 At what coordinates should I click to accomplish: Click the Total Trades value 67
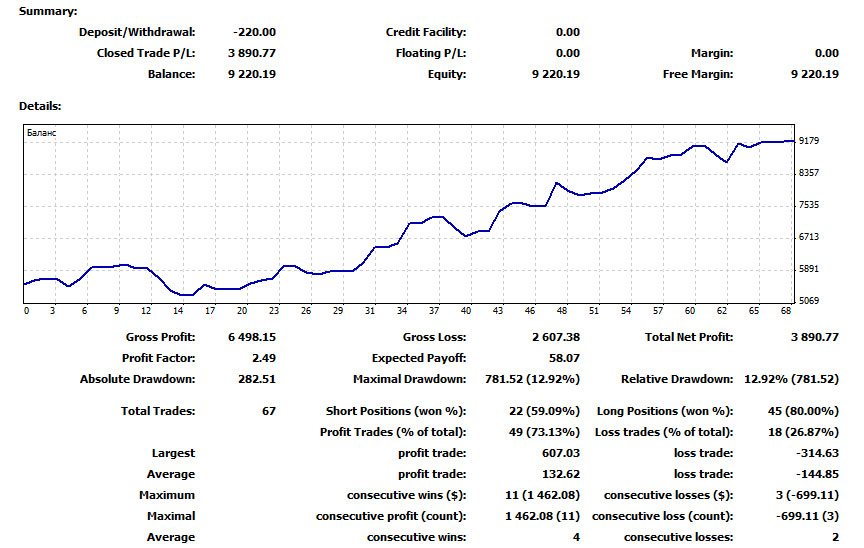pos(267,411)
